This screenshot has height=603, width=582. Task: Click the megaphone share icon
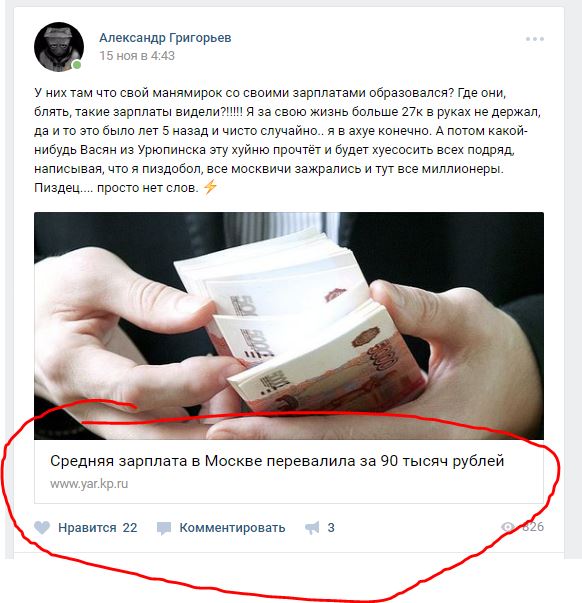[x=312, y=528]
